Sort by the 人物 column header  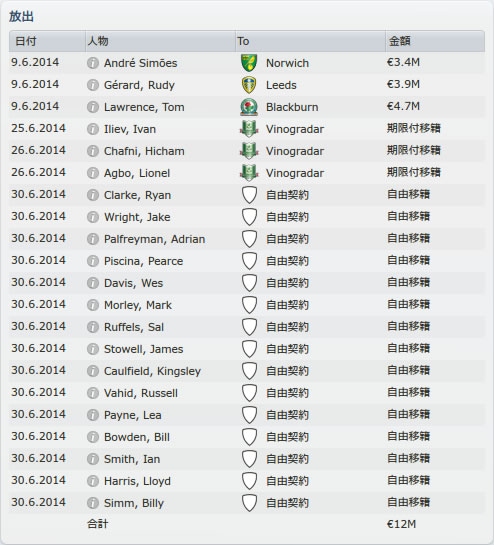[x=160, y=41]
